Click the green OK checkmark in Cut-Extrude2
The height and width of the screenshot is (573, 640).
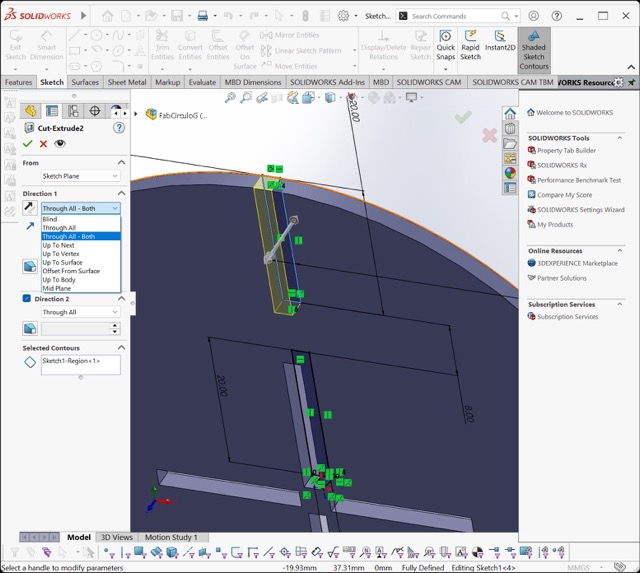coord(28,144)
